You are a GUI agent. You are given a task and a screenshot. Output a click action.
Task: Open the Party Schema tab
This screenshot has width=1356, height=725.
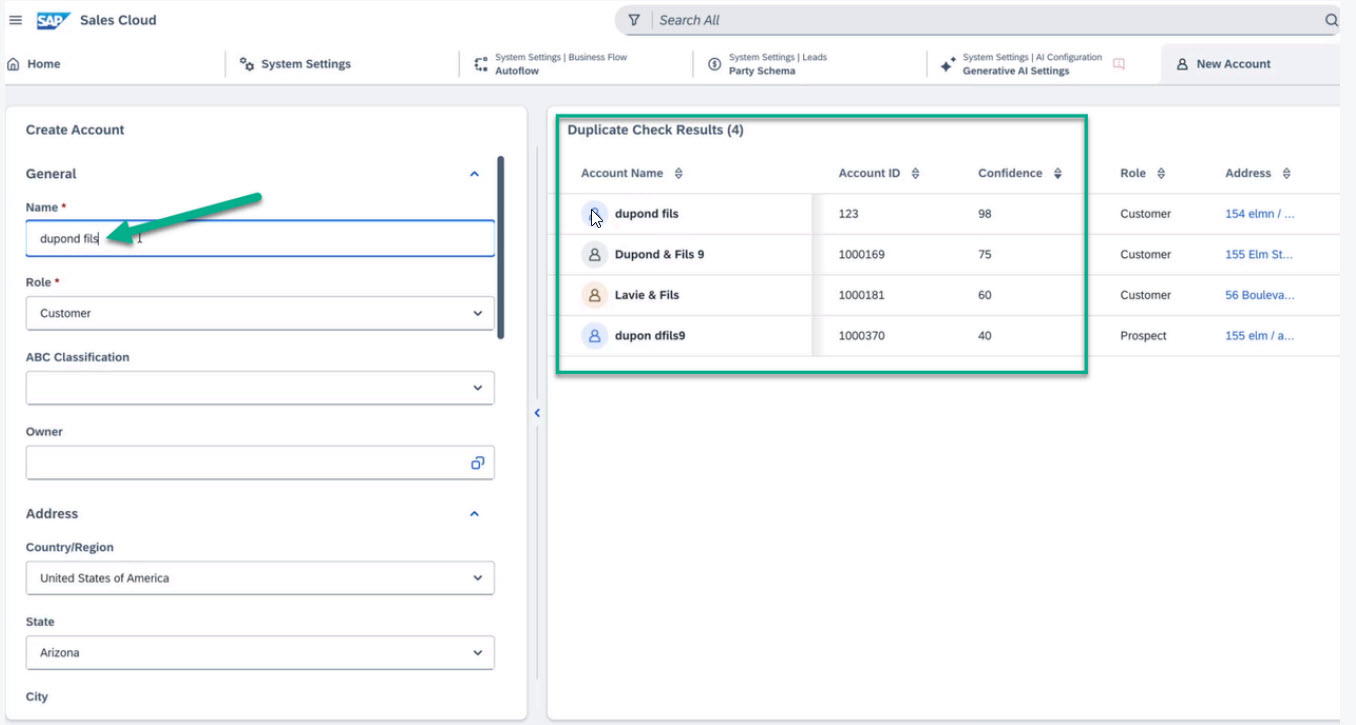tap(768, 64)
